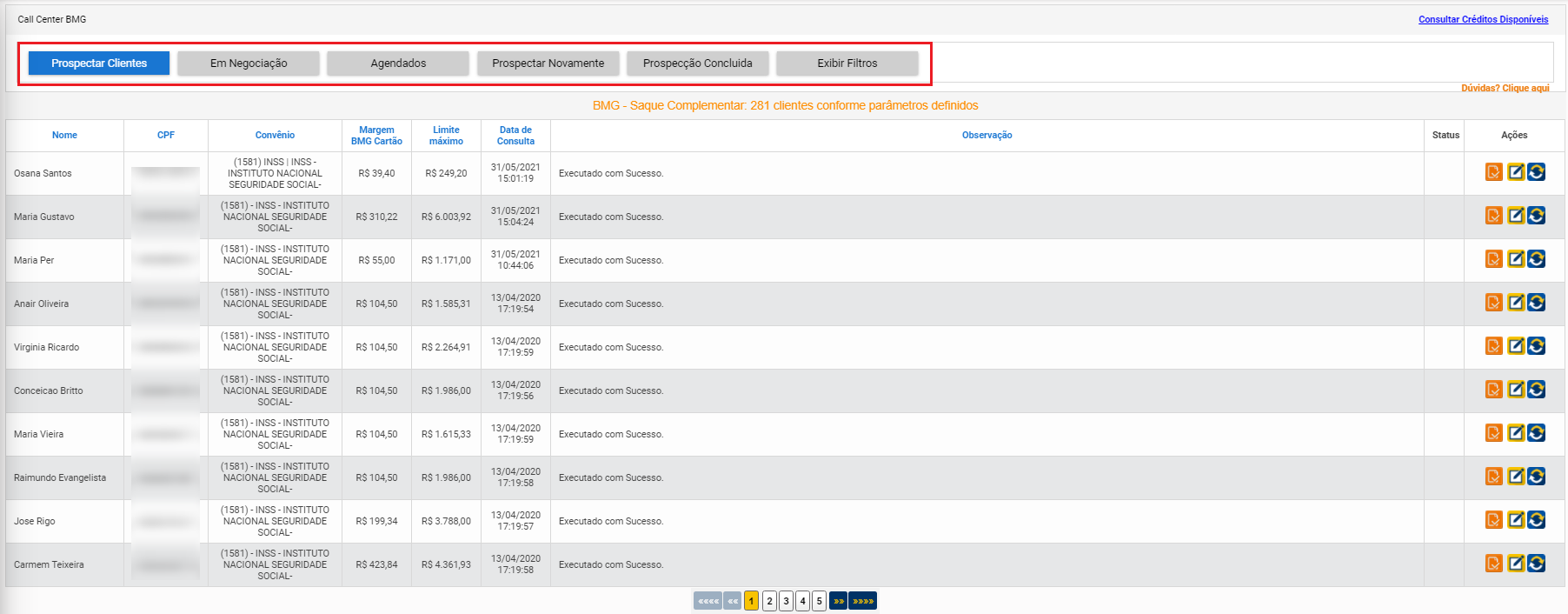Edit the Raimundo Evangelista entry

pyautogui.click(x=1515, y=477)
